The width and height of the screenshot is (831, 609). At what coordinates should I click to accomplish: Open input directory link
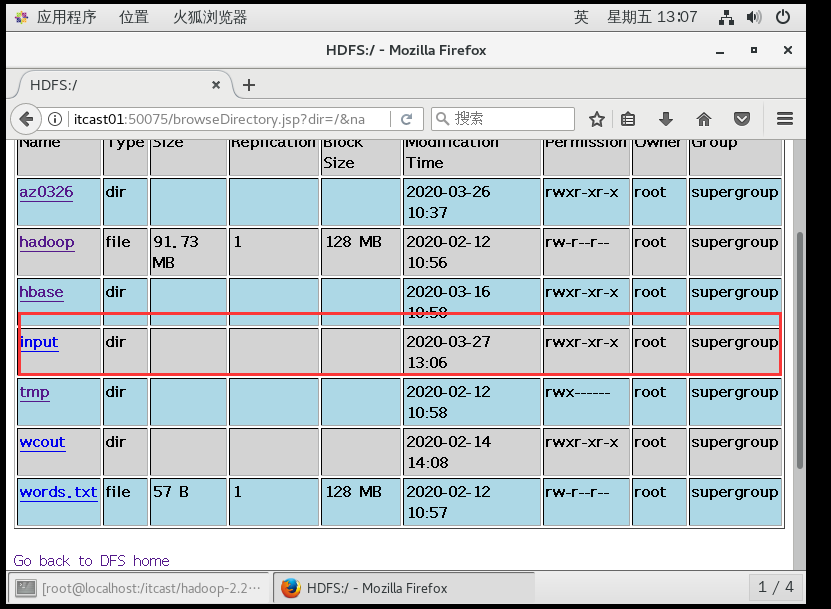39,342
